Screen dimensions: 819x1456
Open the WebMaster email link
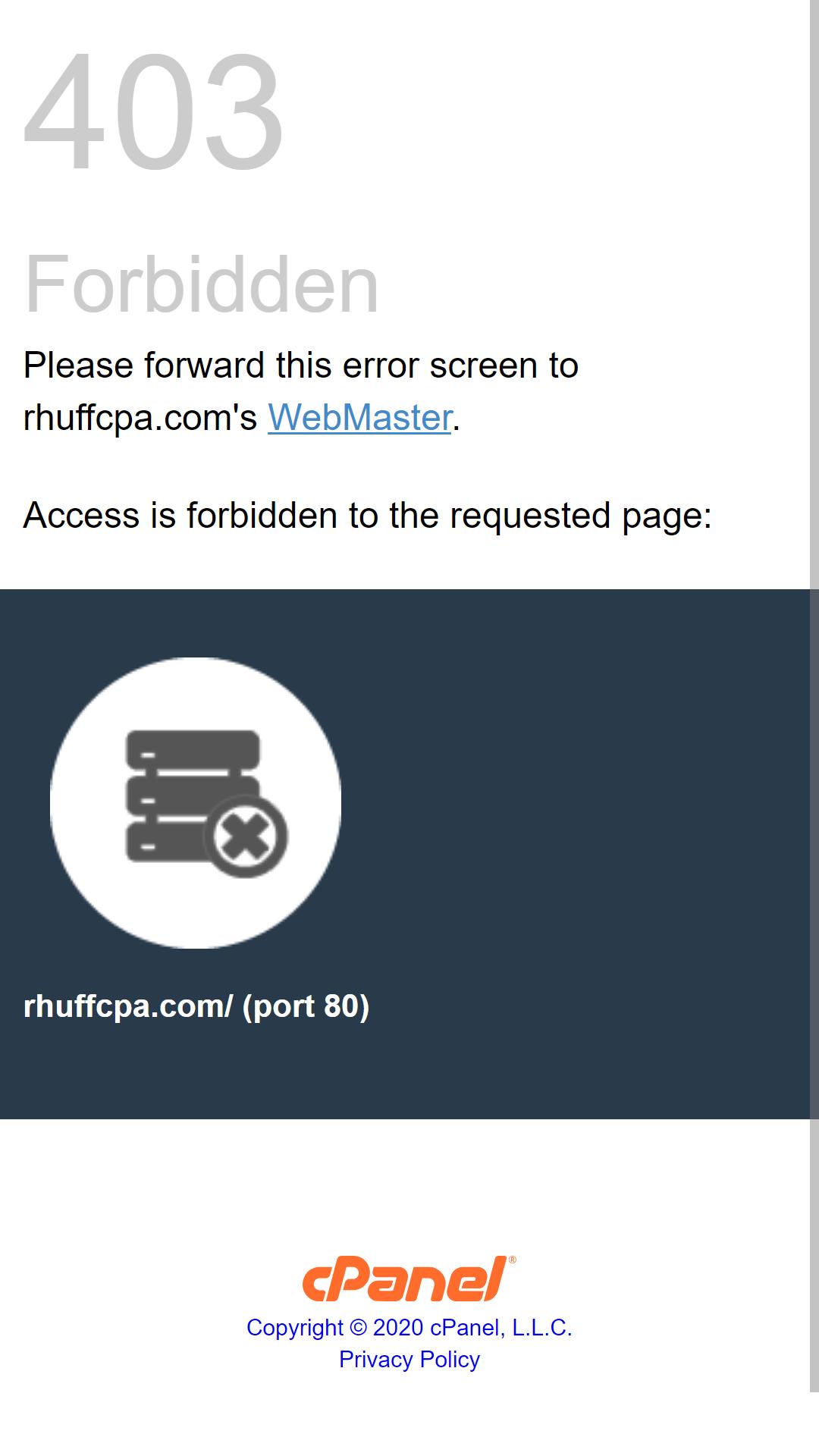[359, 417]
